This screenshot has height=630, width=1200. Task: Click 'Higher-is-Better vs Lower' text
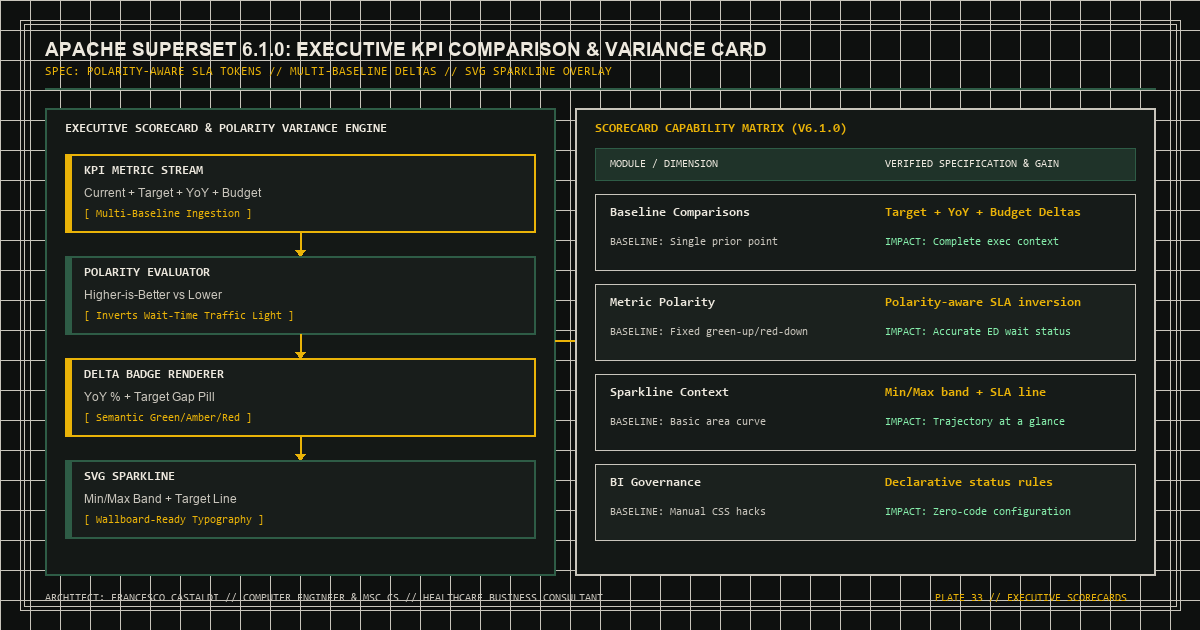[x=153, y=295]
